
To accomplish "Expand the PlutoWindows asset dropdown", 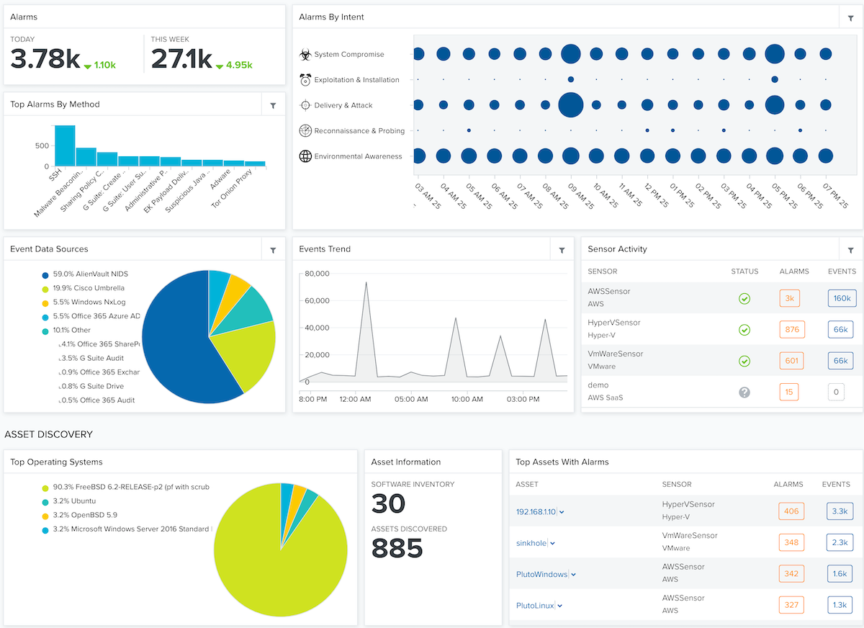I will pos(573,574).
